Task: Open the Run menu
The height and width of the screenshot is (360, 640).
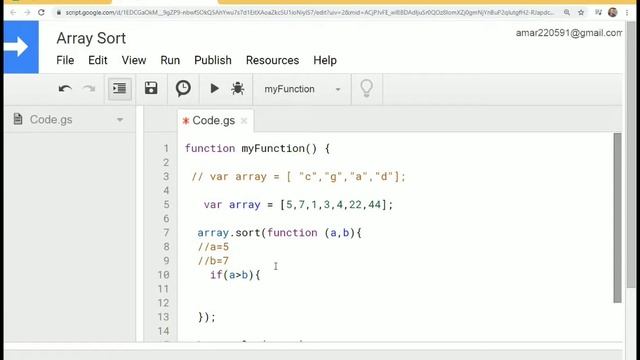Action: coord(170,60)
